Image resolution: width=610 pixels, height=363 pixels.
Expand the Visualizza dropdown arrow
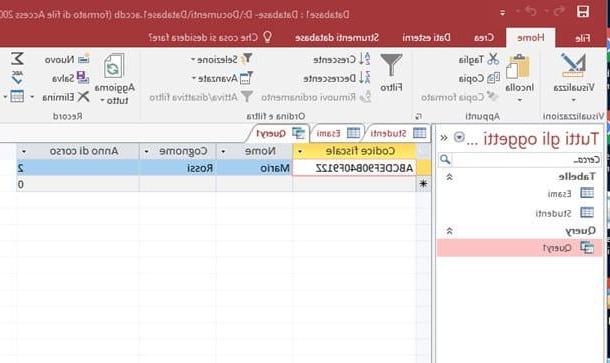tap(573, 100)
